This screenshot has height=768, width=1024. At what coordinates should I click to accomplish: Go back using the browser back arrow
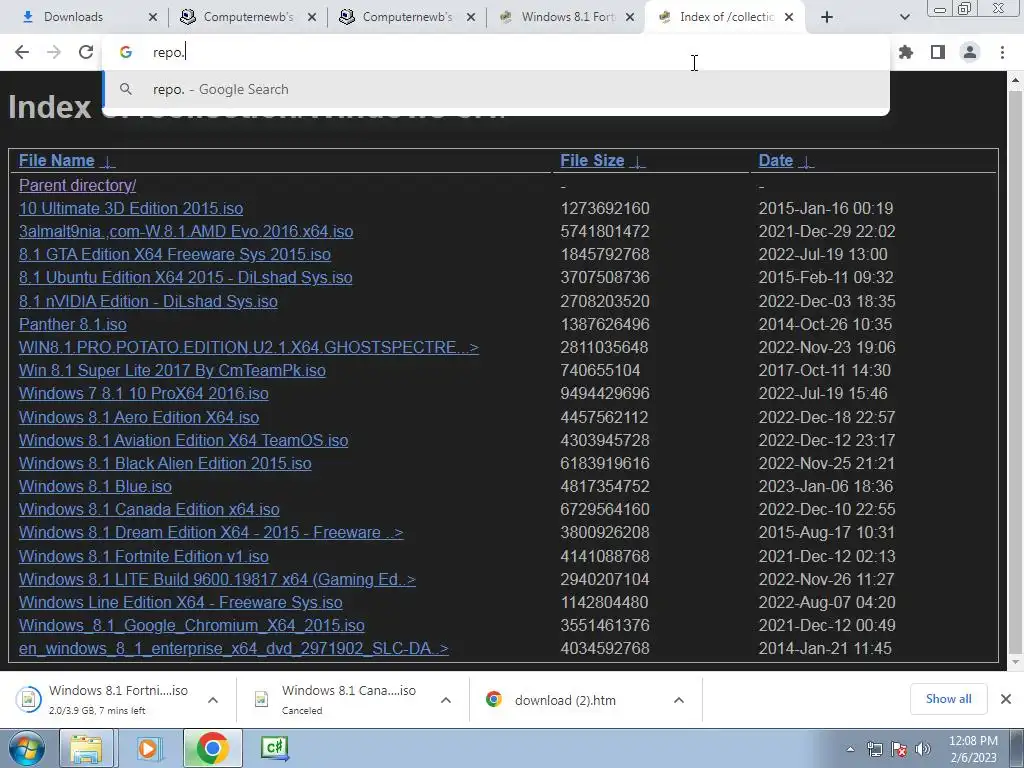pyautogui.click(x=22, y=52)
